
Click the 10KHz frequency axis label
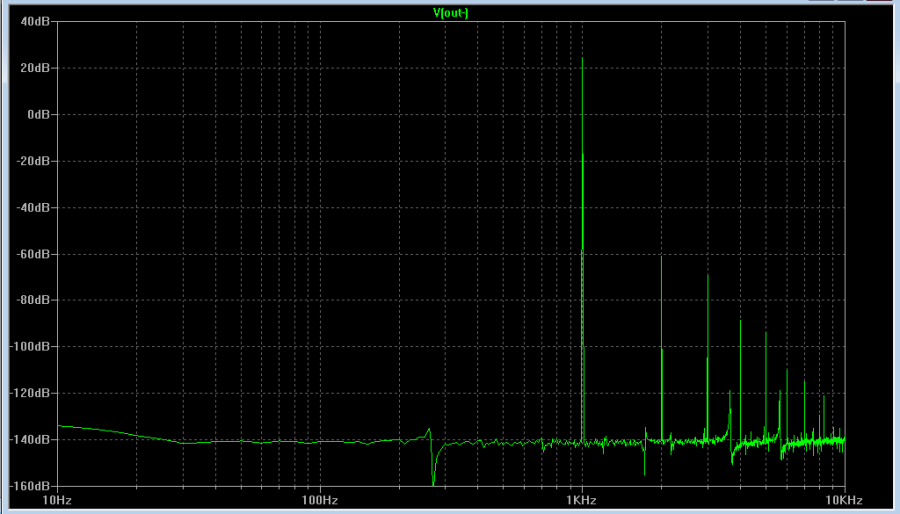click(x=844, y=500)
